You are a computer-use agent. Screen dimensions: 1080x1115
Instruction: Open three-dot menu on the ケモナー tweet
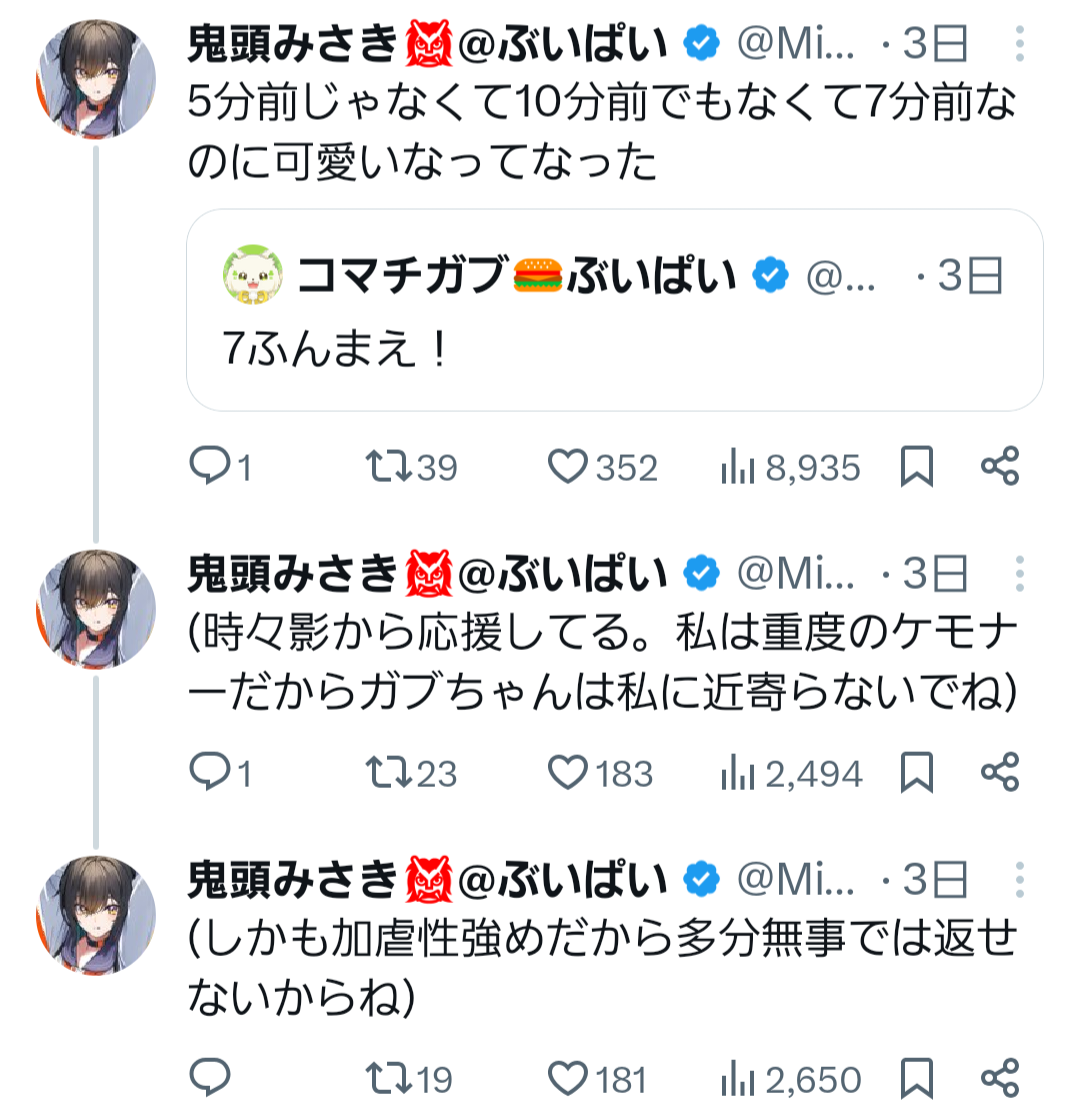(1019, 573)
